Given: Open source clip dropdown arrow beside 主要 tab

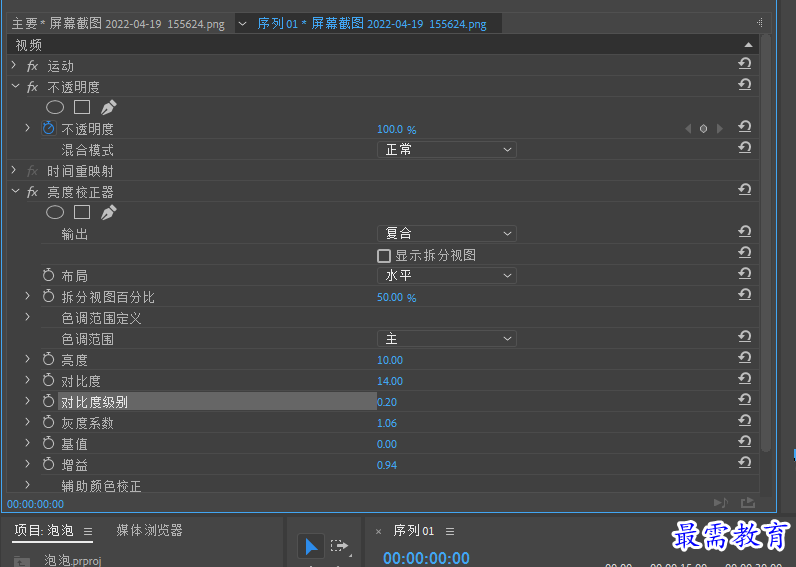Looking at the screenshot, I should (x=243, y=24).
